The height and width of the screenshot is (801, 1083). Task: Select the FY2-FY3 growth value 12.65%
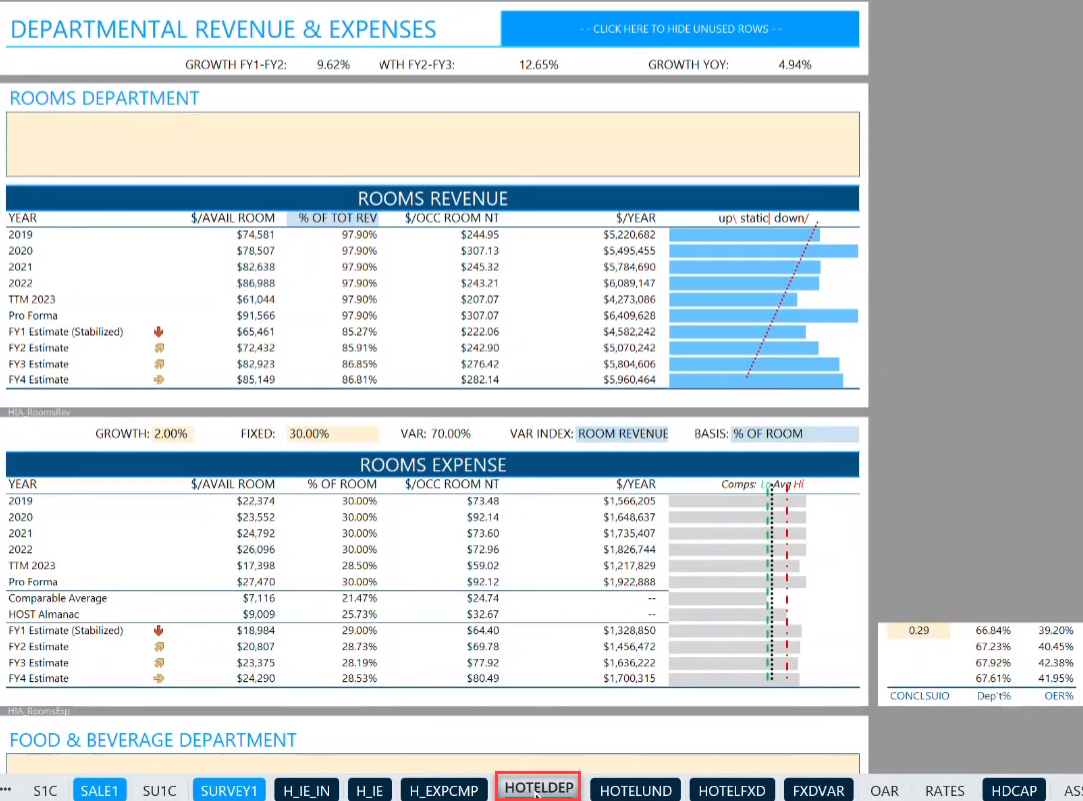click(538, 65)
